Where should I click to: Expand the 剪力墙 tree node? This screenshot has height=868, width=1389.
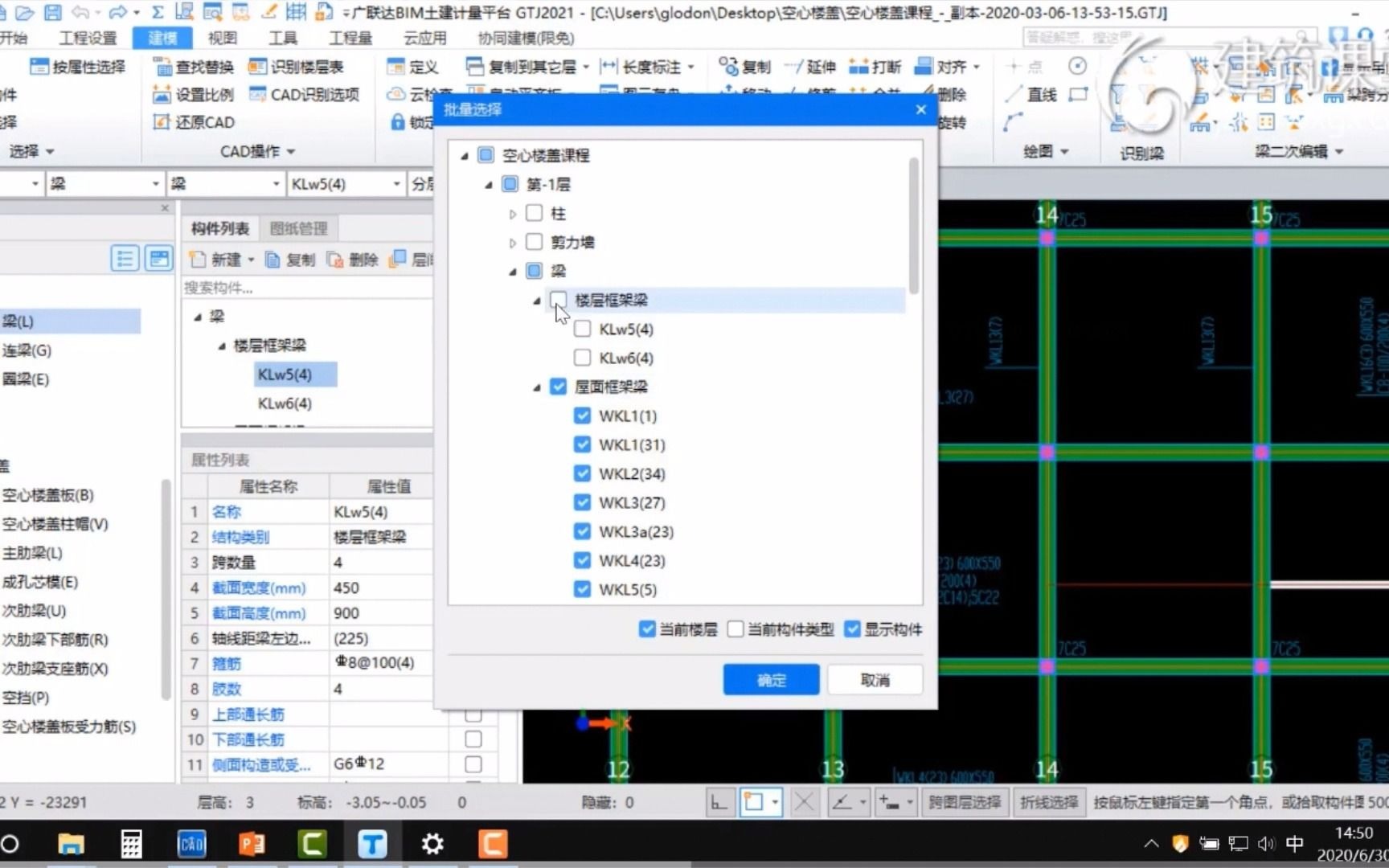[x=513, y=243]
